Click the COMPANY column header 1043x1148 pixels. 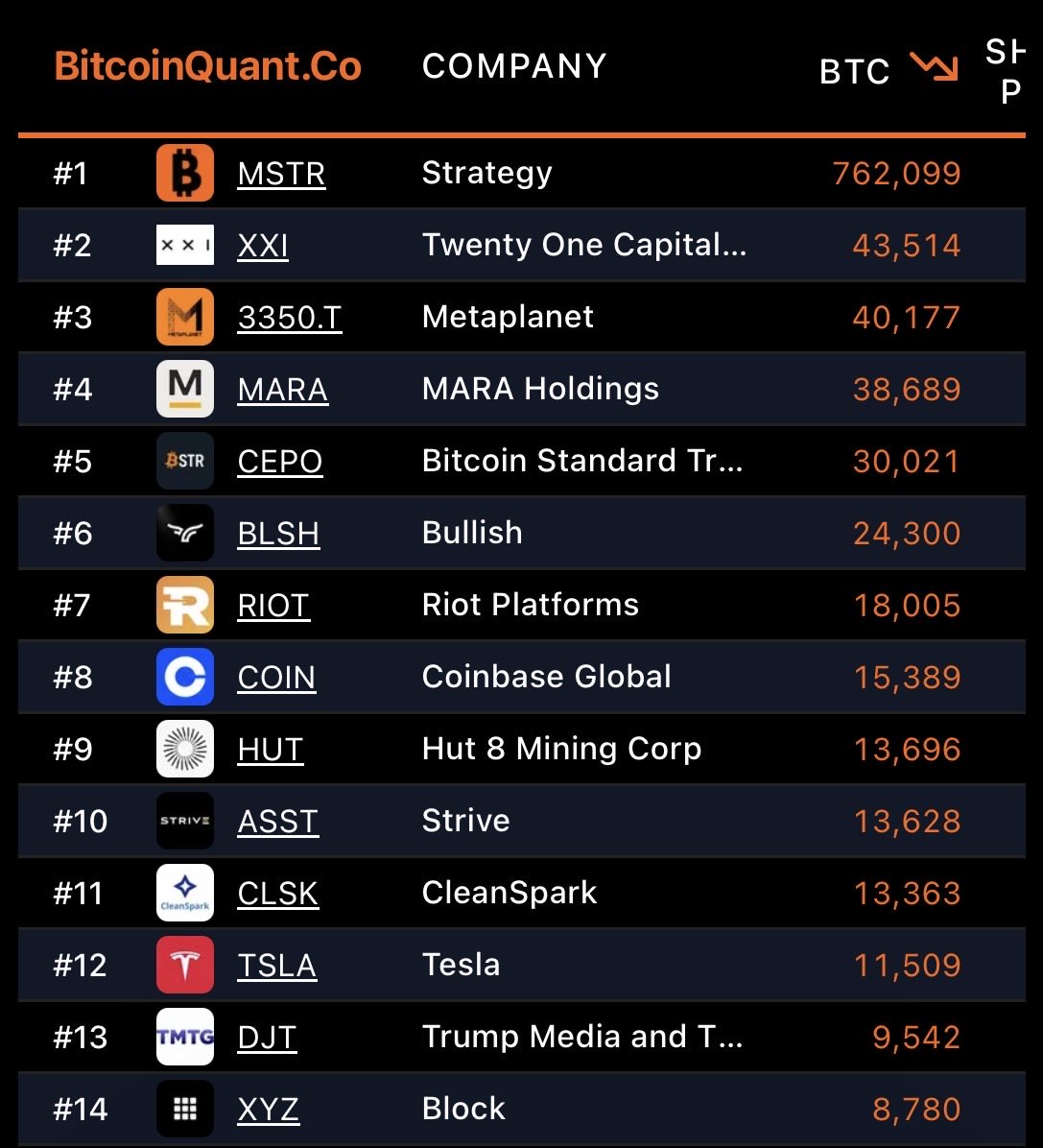[x=514, y=66]
